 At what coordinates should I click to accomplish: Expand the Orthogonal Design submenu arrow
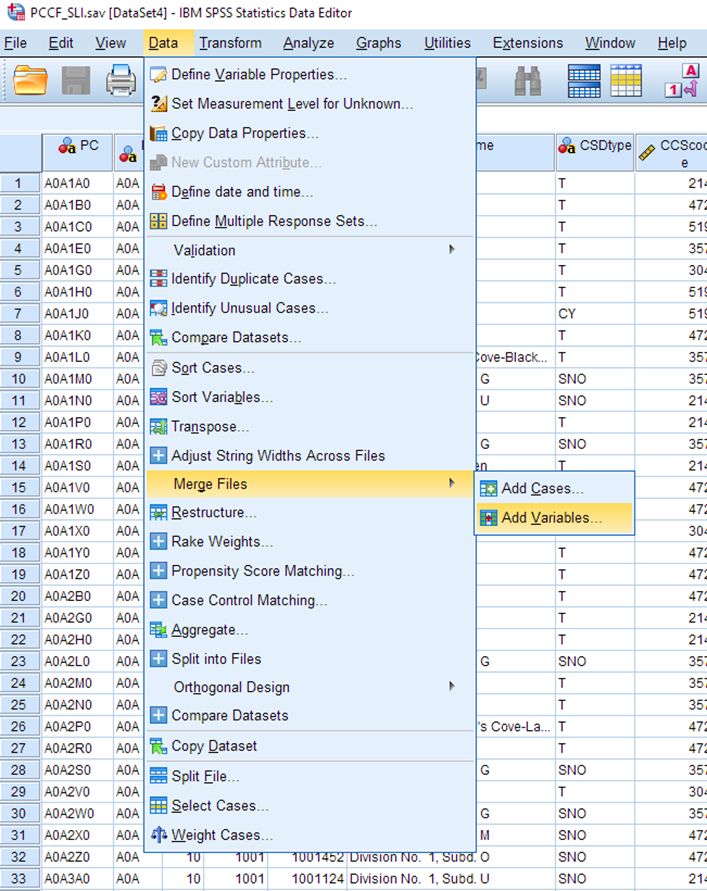(452, 686)
